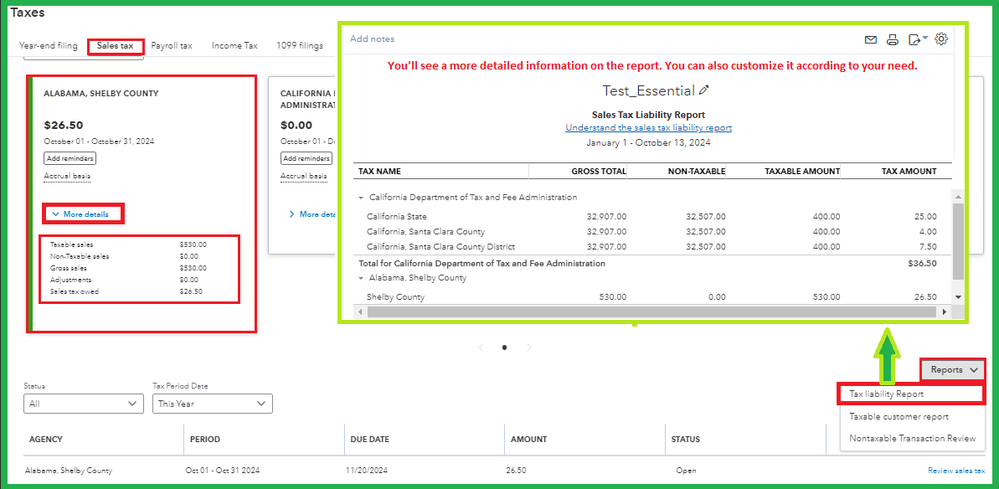
Task: Open the Reports dropdown button
Action: tap(953, 369)
